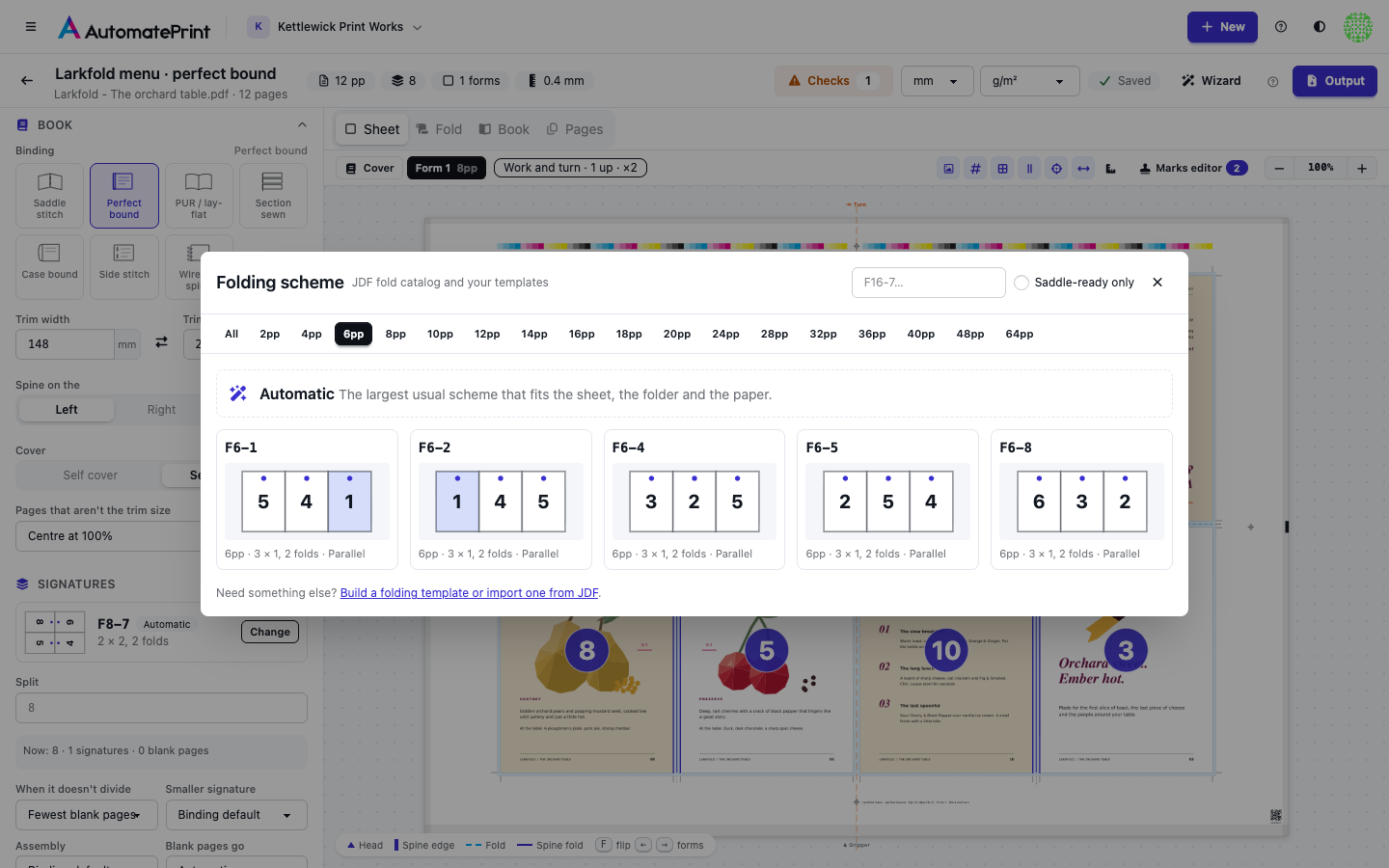Go back with the left arrow
Image resolution: width=1389 pixels, height=868 pixels.
pos(27,81)
